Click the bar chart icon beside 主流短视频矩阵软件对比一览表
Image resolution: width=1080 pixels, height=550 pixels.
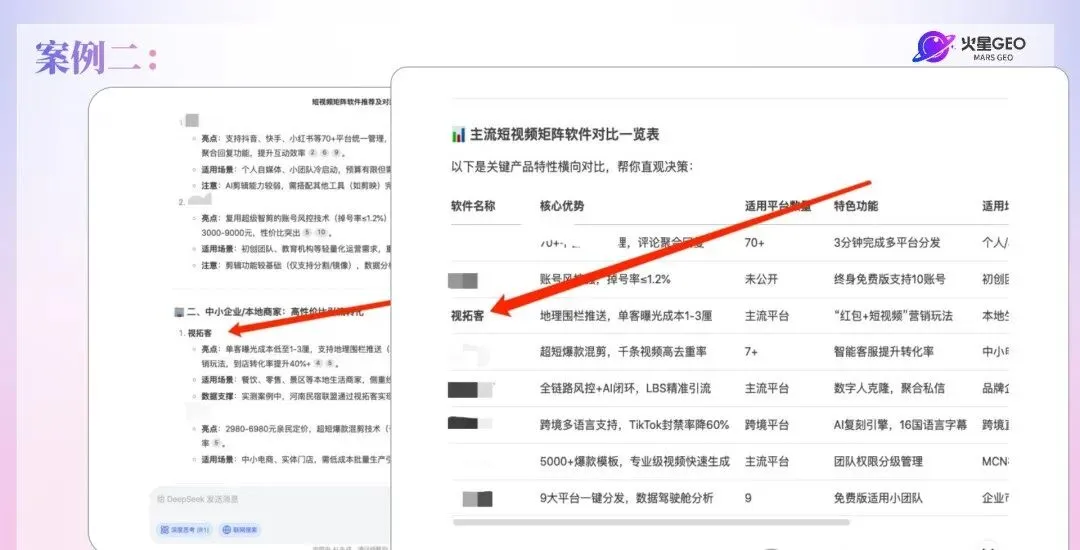click(x=458, y=134)
